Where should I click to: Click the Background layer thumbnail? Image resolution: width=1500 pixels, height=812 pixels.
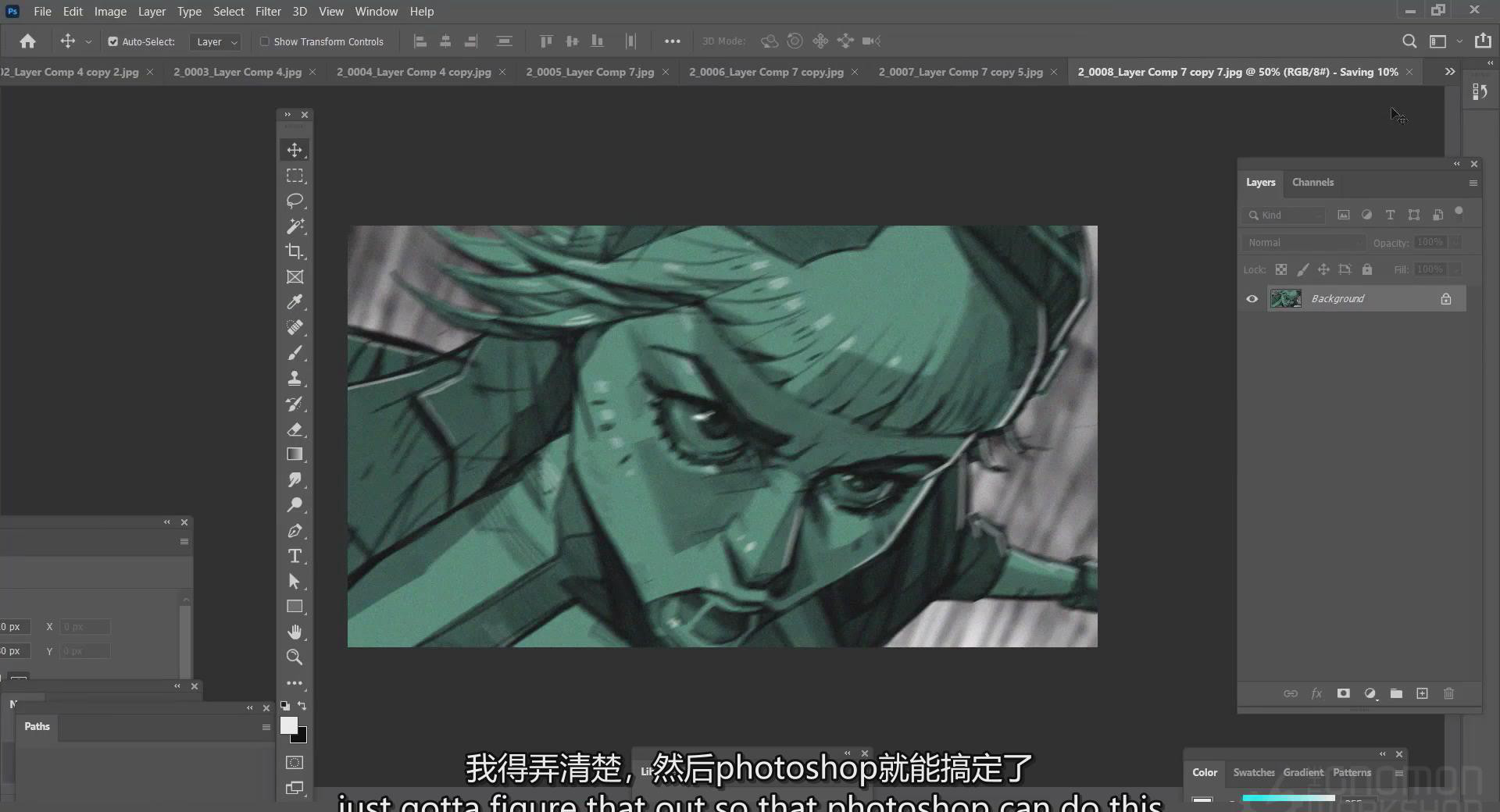click(1285, 299)
